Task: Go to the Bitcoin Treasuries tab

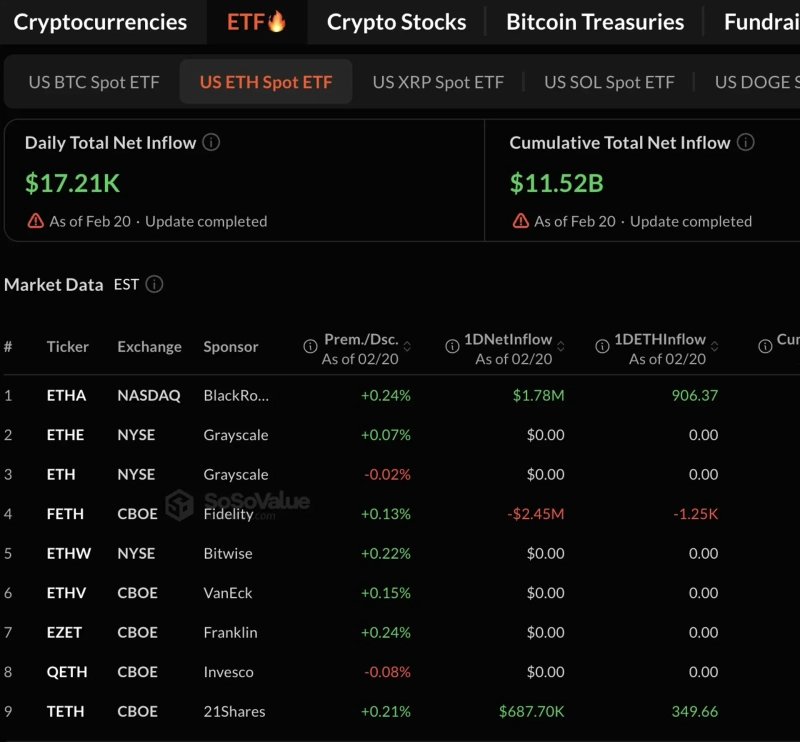Action: click(x=595, y=22)
